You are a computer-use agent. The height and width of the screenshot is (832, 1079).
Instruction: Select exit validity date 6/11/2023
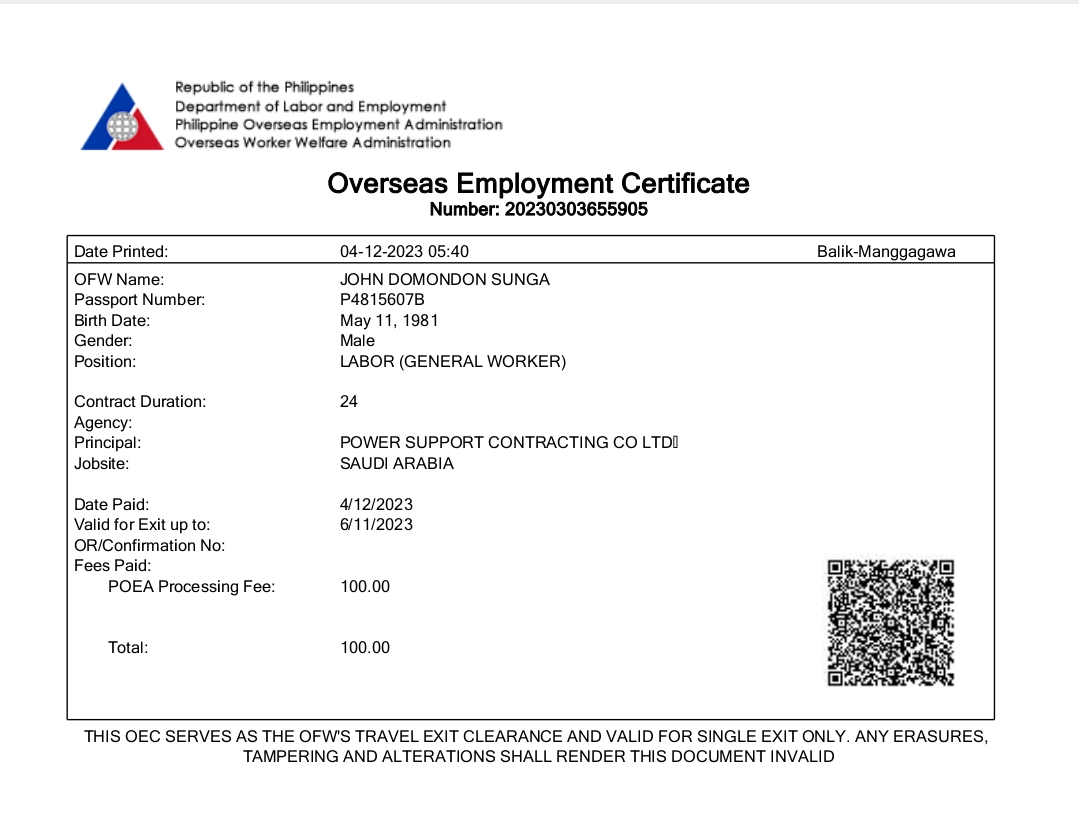(376, 524)
